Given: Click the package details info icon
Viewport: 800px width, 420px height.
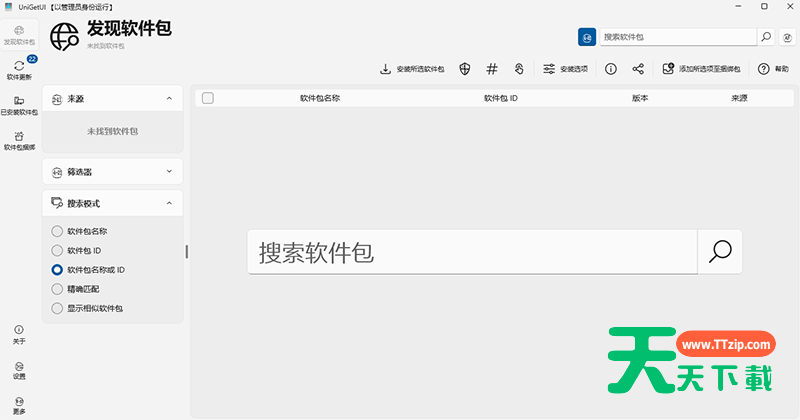Looking at the screenshot, I should pos(611,69).
